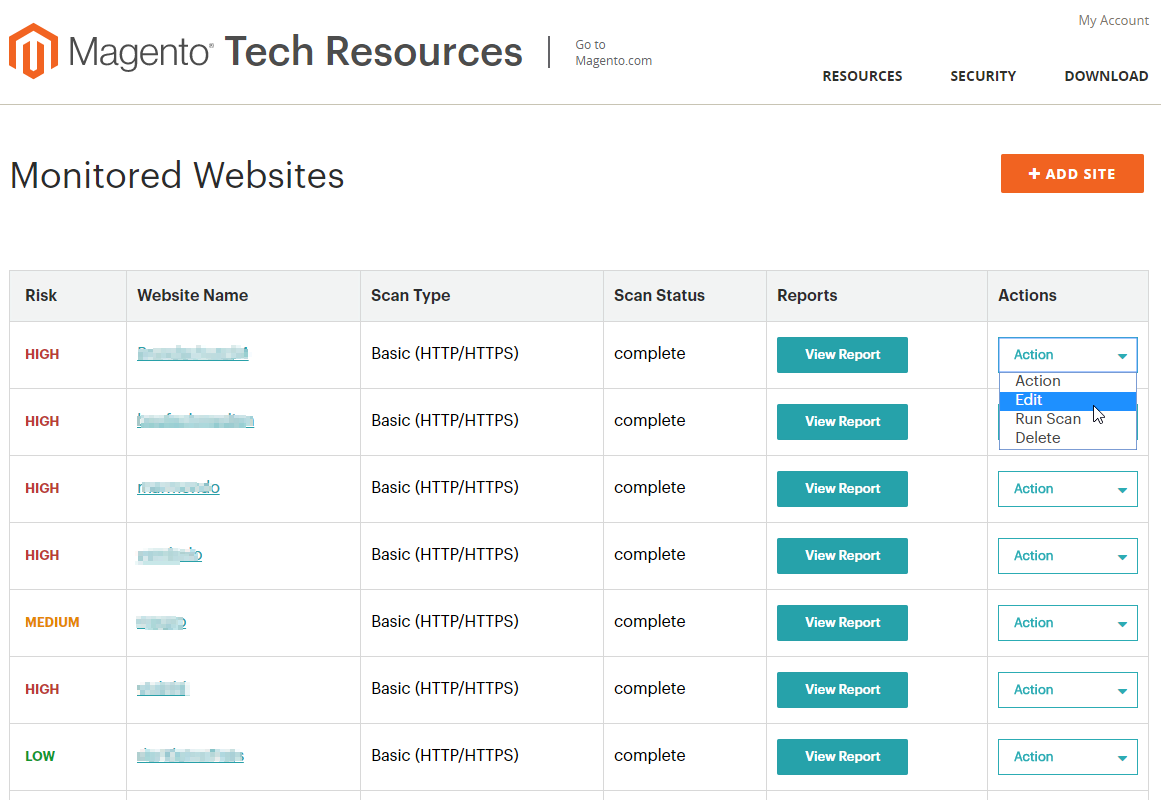Click the Scan Status column header
1161x800 pixels.
click(659, 295)
